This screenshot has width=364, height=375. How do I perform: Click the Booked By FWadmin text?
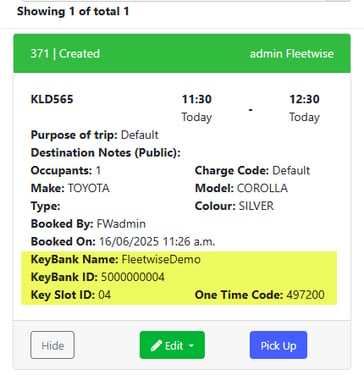click(x=121, y=223)
